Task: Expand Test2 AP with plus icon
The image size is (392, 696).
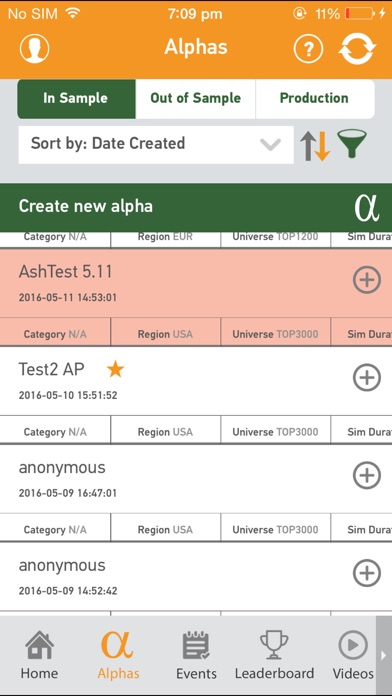Action: (367, 378)
